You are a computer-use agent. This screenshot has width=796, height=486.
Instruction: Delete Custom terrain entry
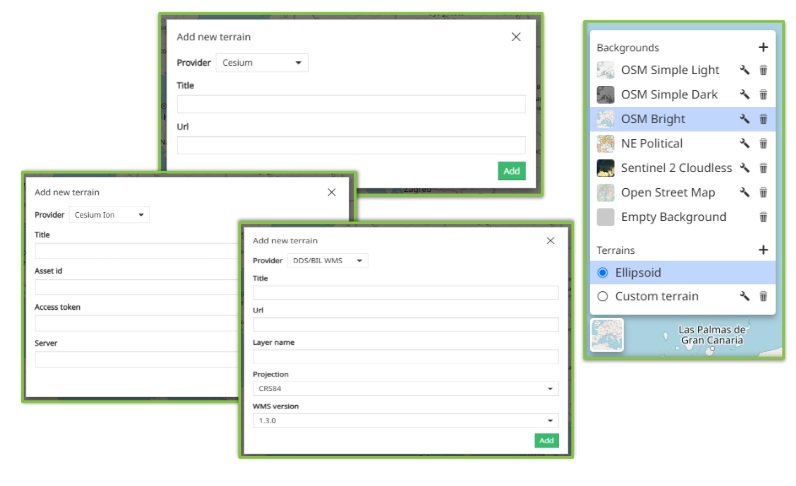(x=763, y=296)
